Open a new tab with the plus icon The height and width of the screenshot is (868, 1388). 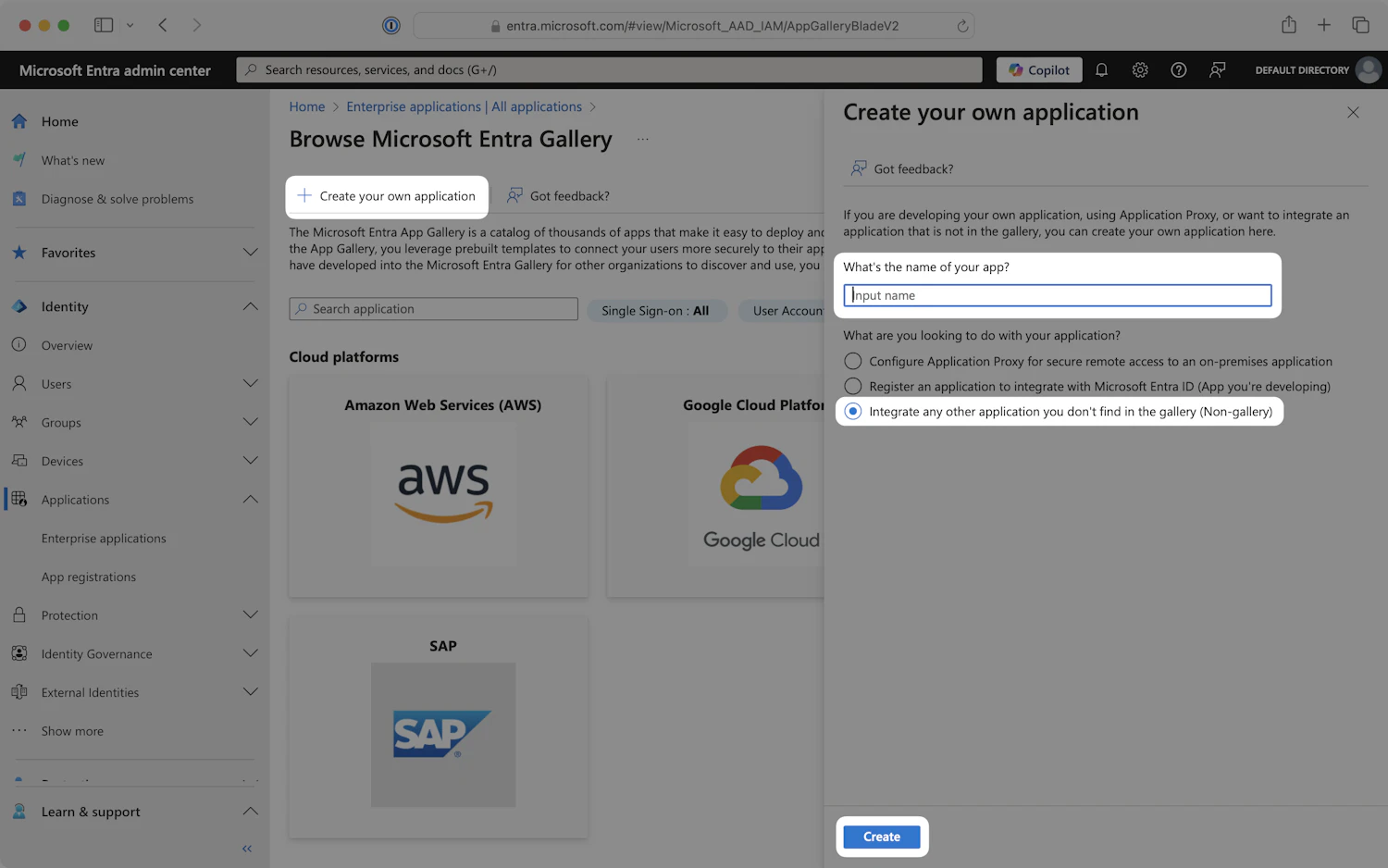(1324, 25)
